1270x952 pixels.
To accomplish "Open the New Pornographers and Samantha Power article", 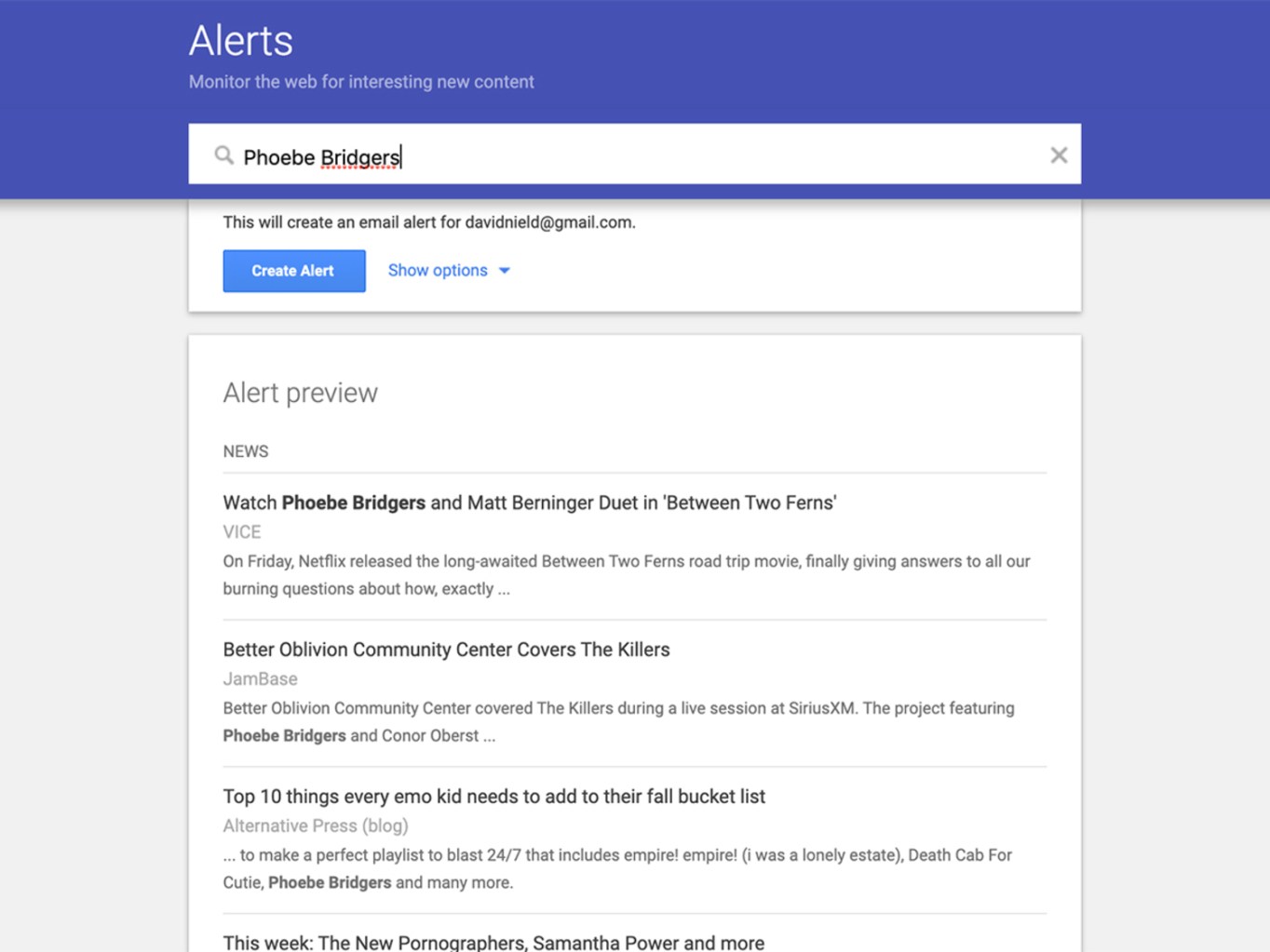I will [x=493, y=942].
